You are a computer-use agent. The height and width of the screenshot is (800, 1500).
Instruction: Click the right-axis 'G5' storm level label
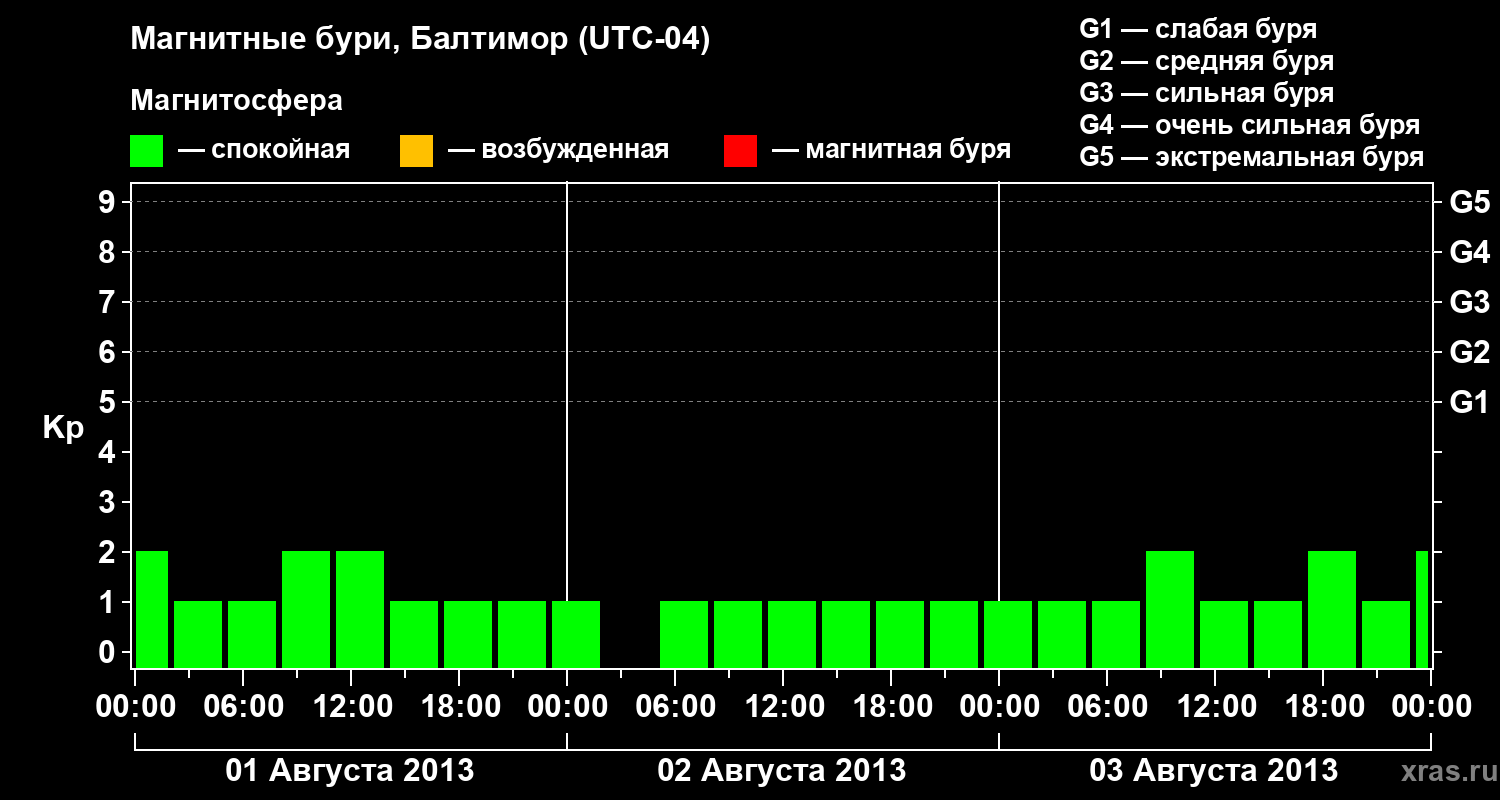pyautogui.click(x=1469, y=202)
